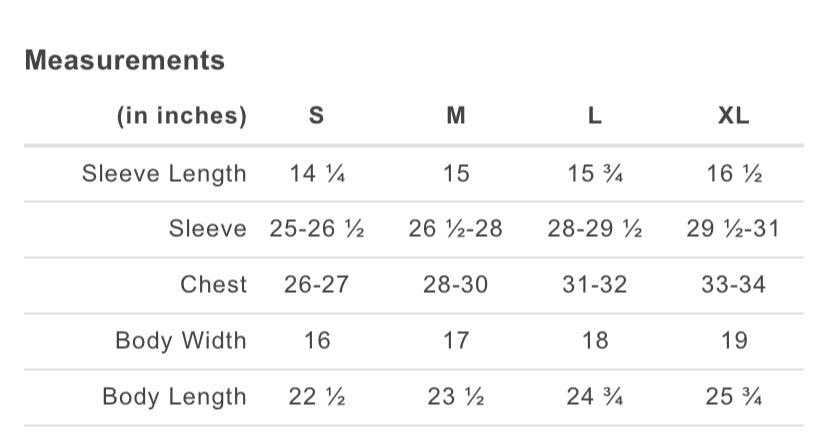
Task: Click the XL size column header
Action: tap(734, 115)
